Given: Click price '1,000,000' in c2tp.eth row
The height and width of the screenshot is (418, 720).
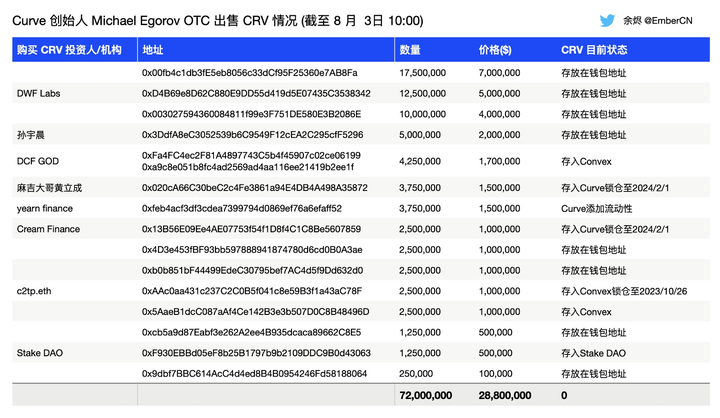Looking at the screenshot, I should [x=500, y=291].
